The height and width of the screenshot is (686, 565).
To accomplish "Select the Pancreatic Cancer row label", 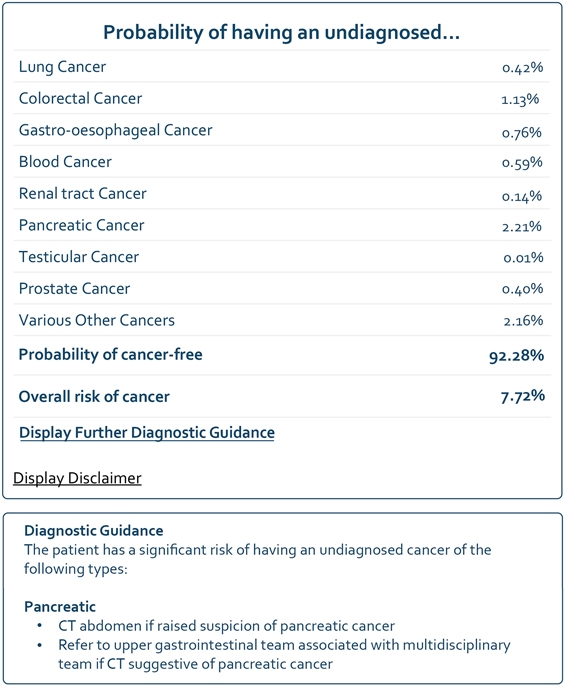I will pyautogui.click(x=81, y=225).
